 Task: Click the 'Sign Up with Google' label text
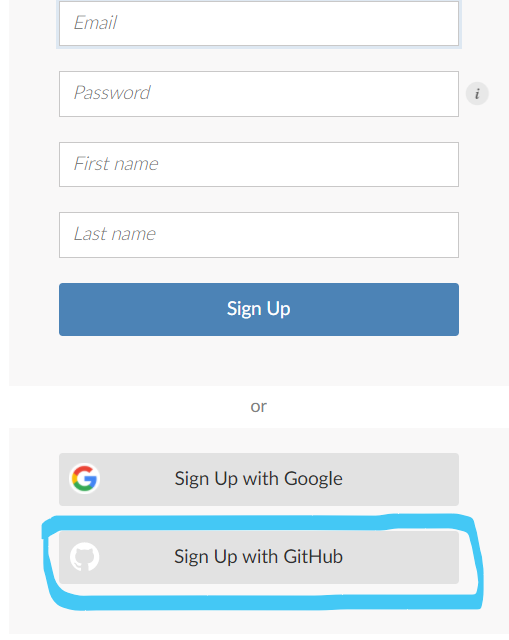click(259, 479)
